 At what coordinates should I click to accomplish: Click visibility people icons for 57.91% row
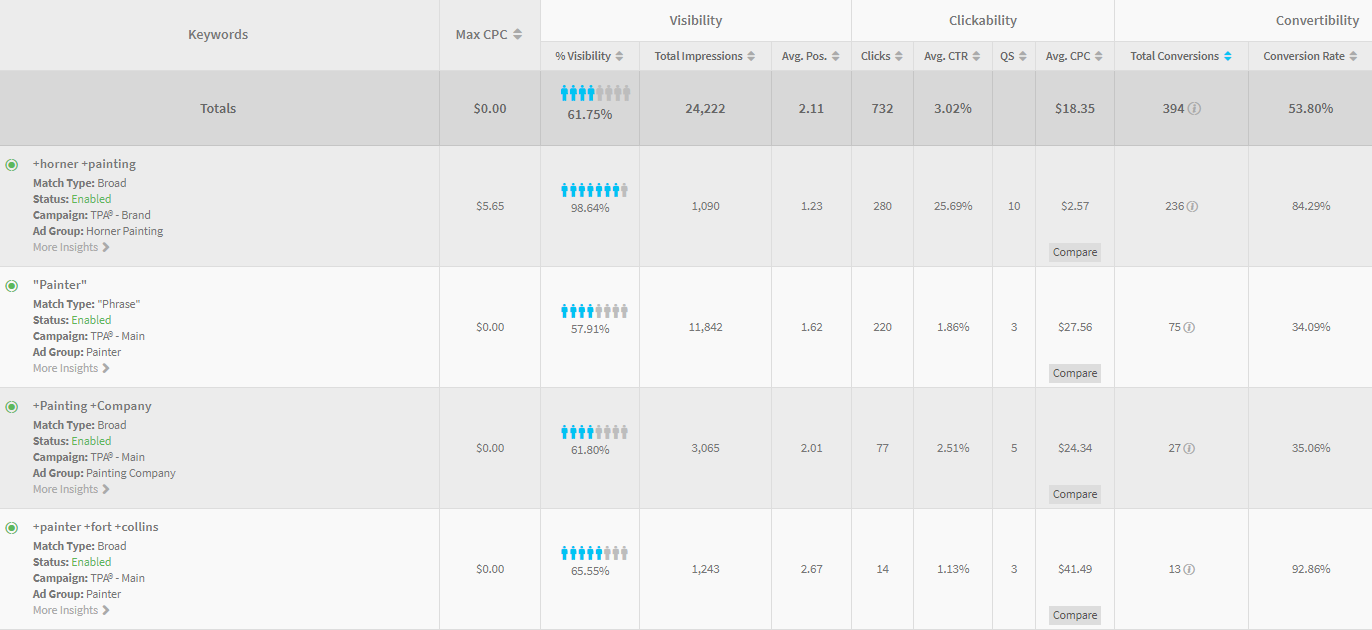(x=594, y=311)
